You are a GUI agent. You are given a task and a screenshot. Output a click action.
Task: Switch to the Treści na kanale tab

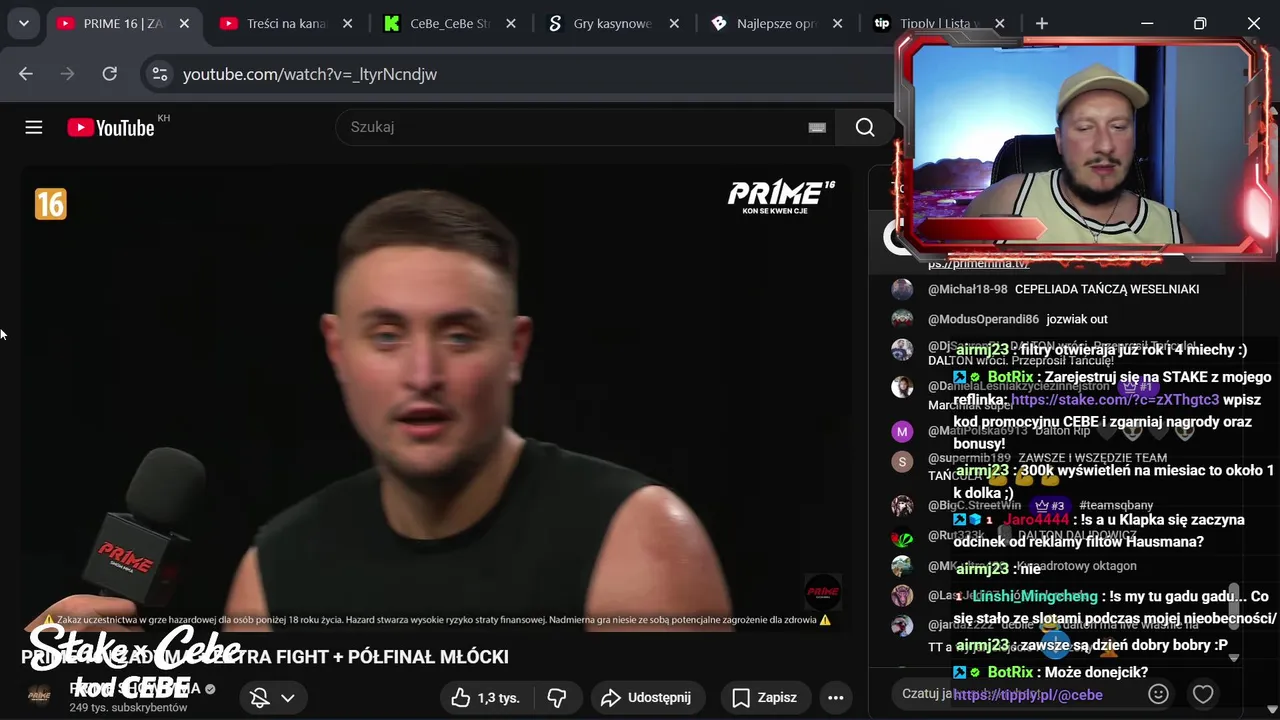[x=285, y=23]
